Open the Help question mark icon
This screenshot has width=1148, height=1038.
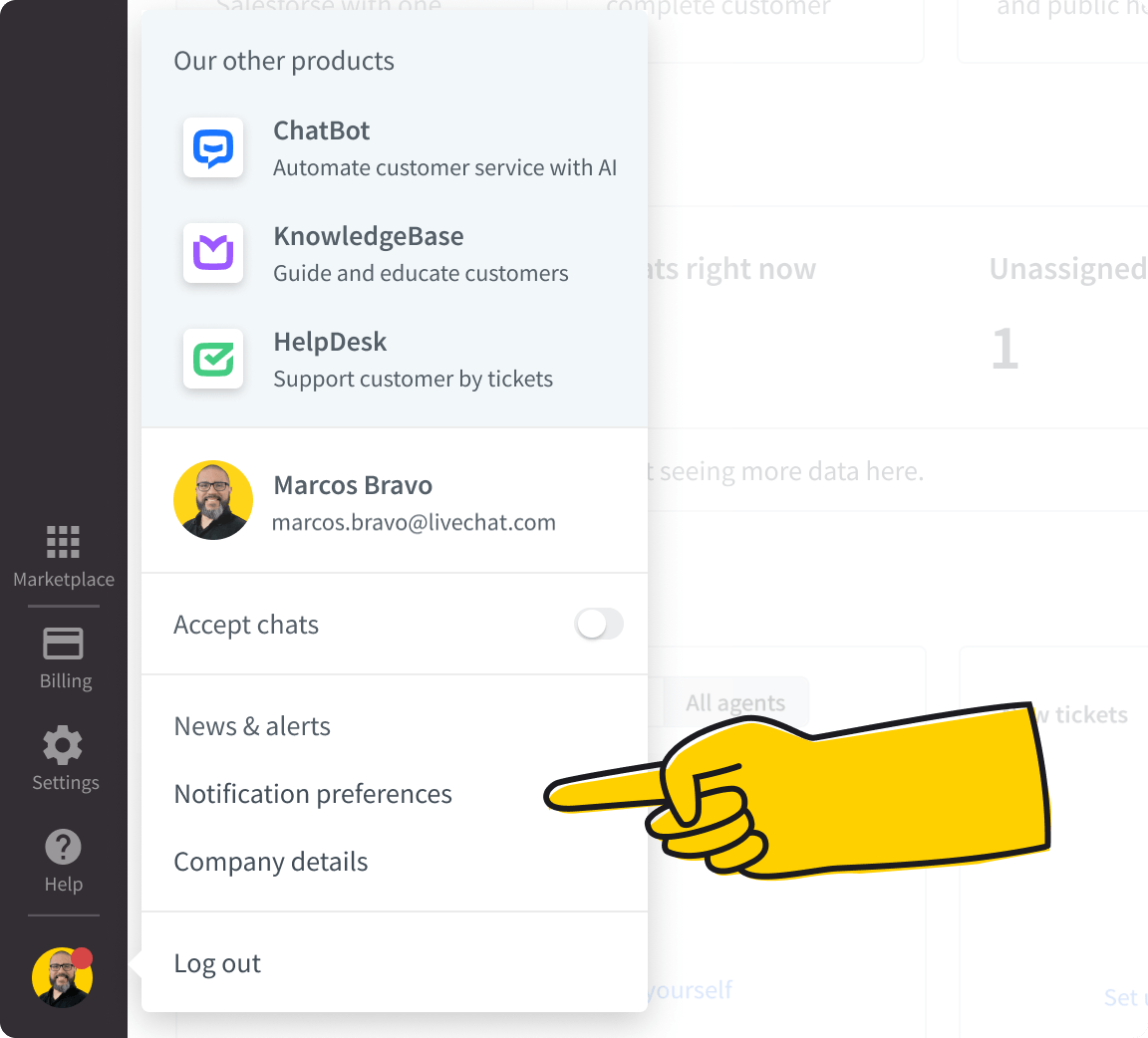tap(63, 846)
